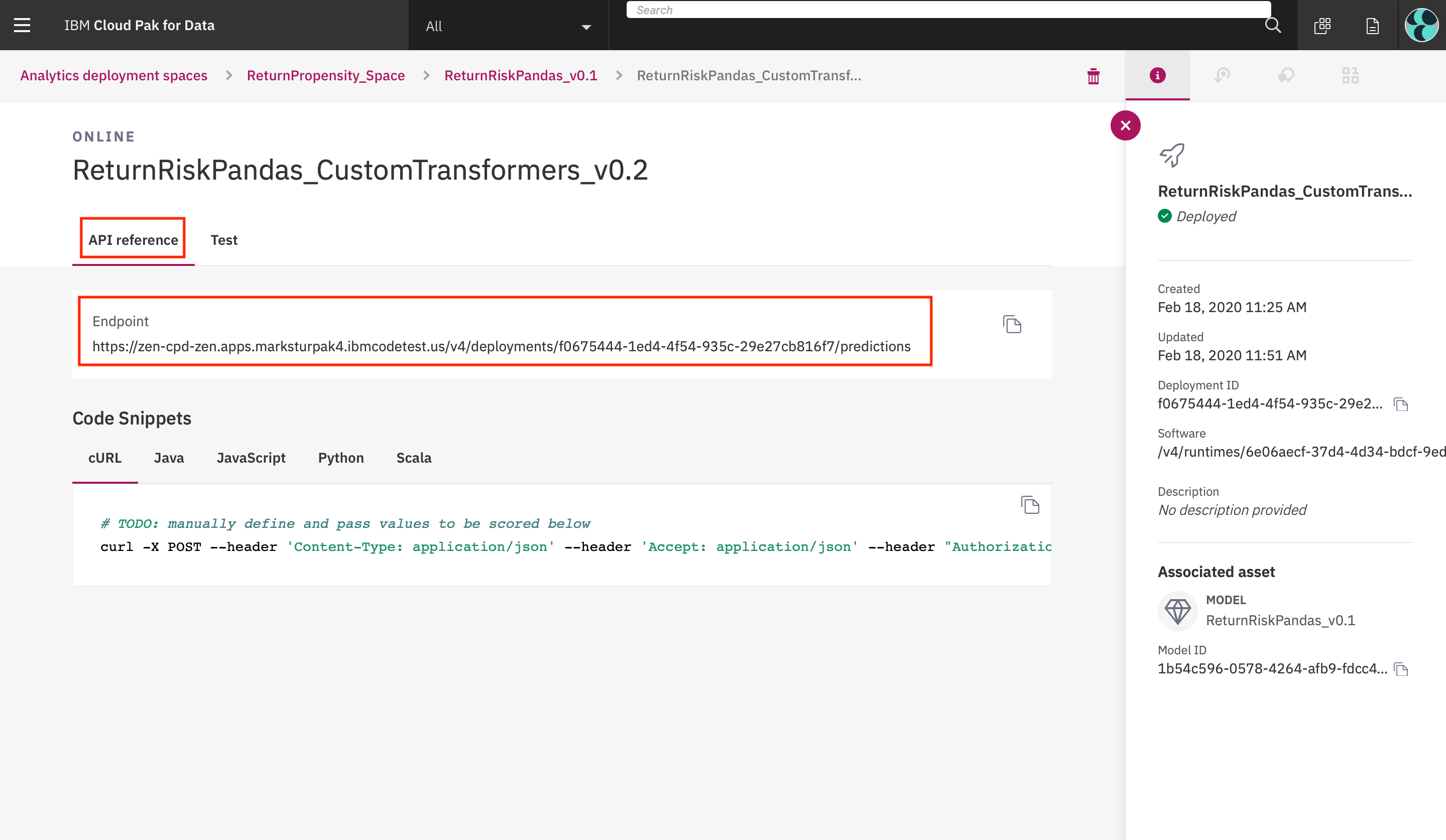
Task: Toggle the information panel icon
Action: 1157,76
